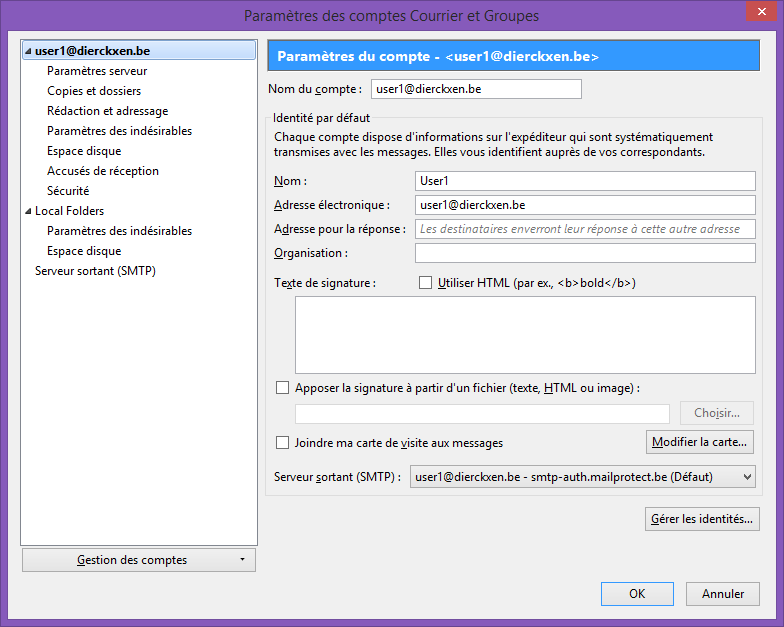
Task: Open Gérer les identités dialog
Action: [x=703, y=519]
